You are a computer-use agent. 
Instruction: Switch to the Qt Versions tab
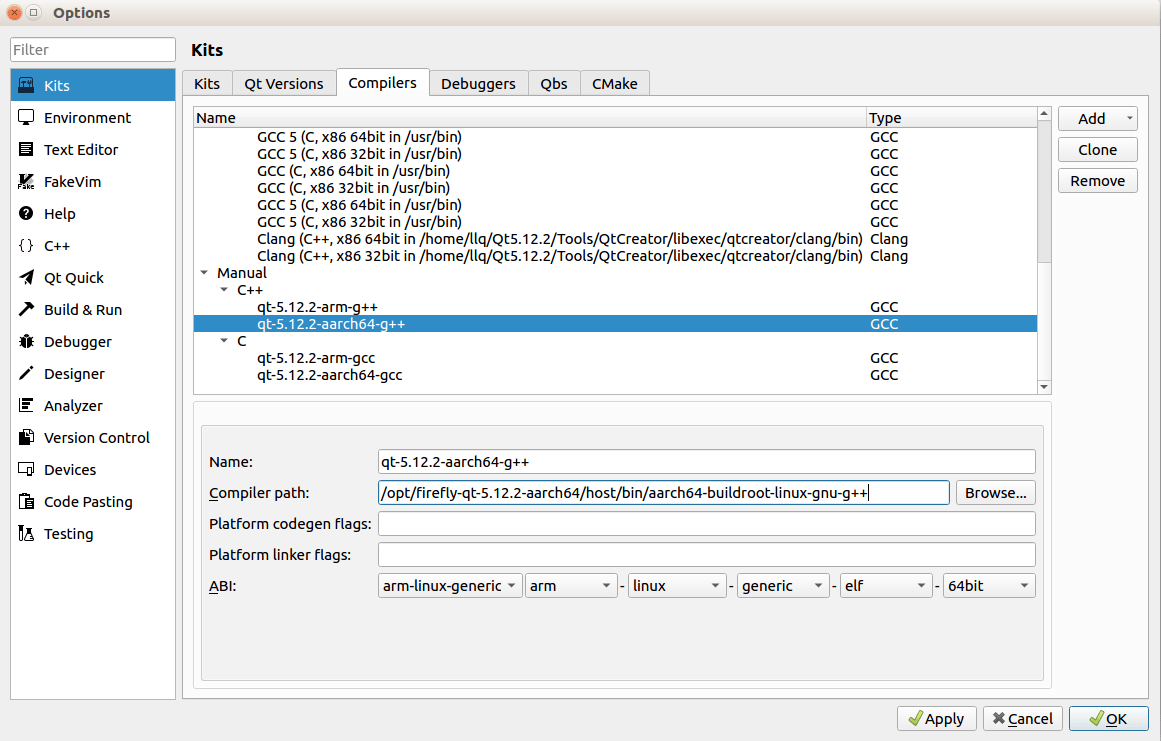coord(284,84)
